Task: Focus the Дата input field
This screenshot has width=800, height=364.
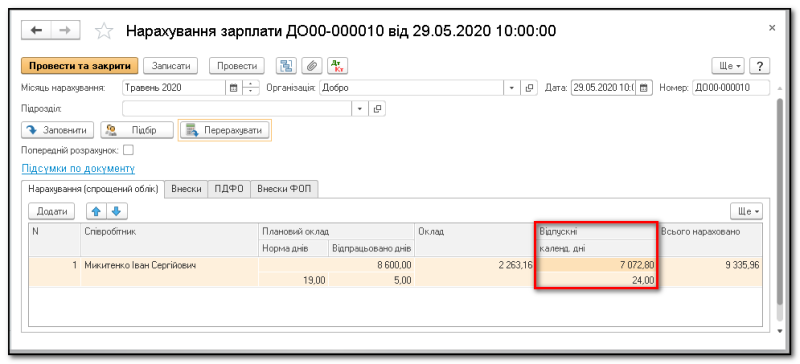Action: [603, 88]
